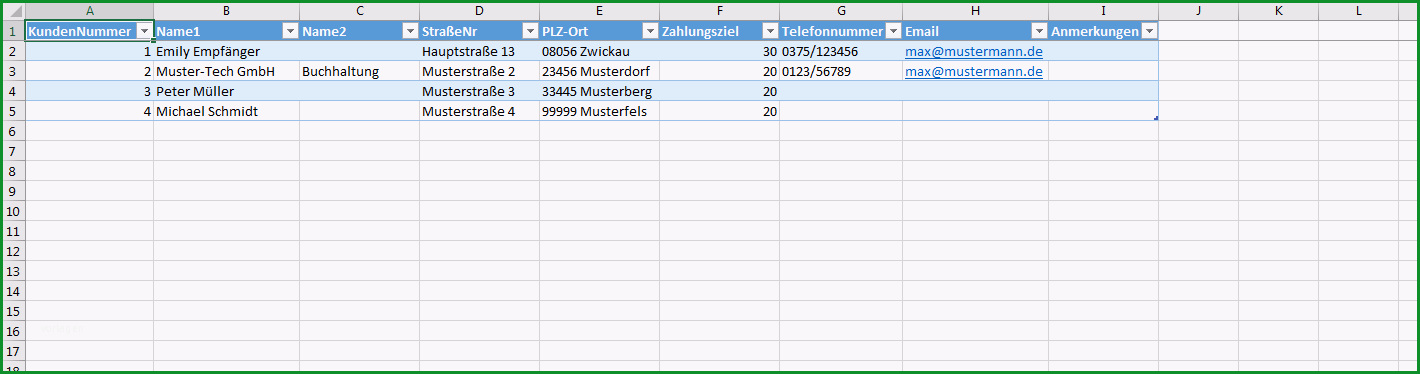This screenshot has height=374, width=1420.
Task: Select the cell Emily Empfänger
Action: (226, 51)
